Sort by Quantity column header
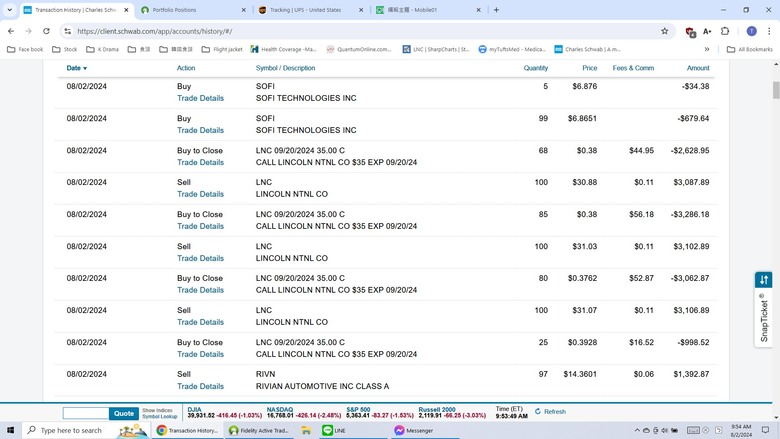Viewport: 780px width, 439px height. (x=536, y=68)
